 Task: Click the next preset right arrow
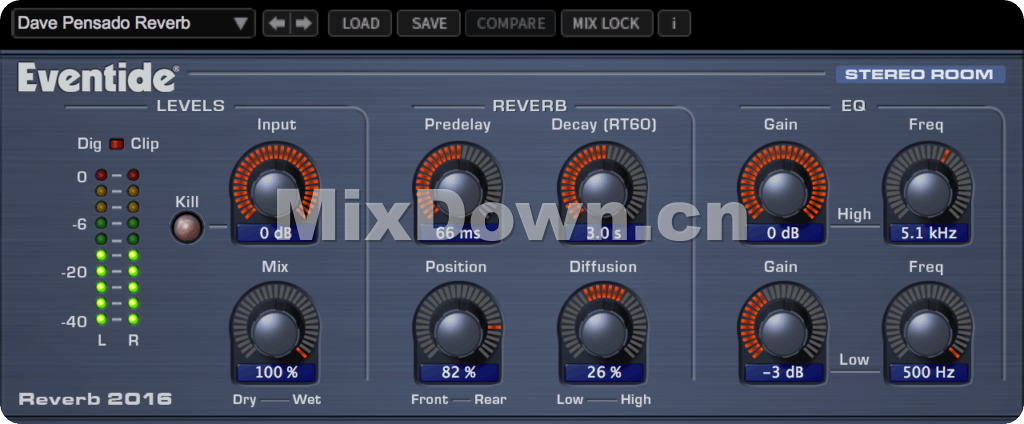coord(304,23)
